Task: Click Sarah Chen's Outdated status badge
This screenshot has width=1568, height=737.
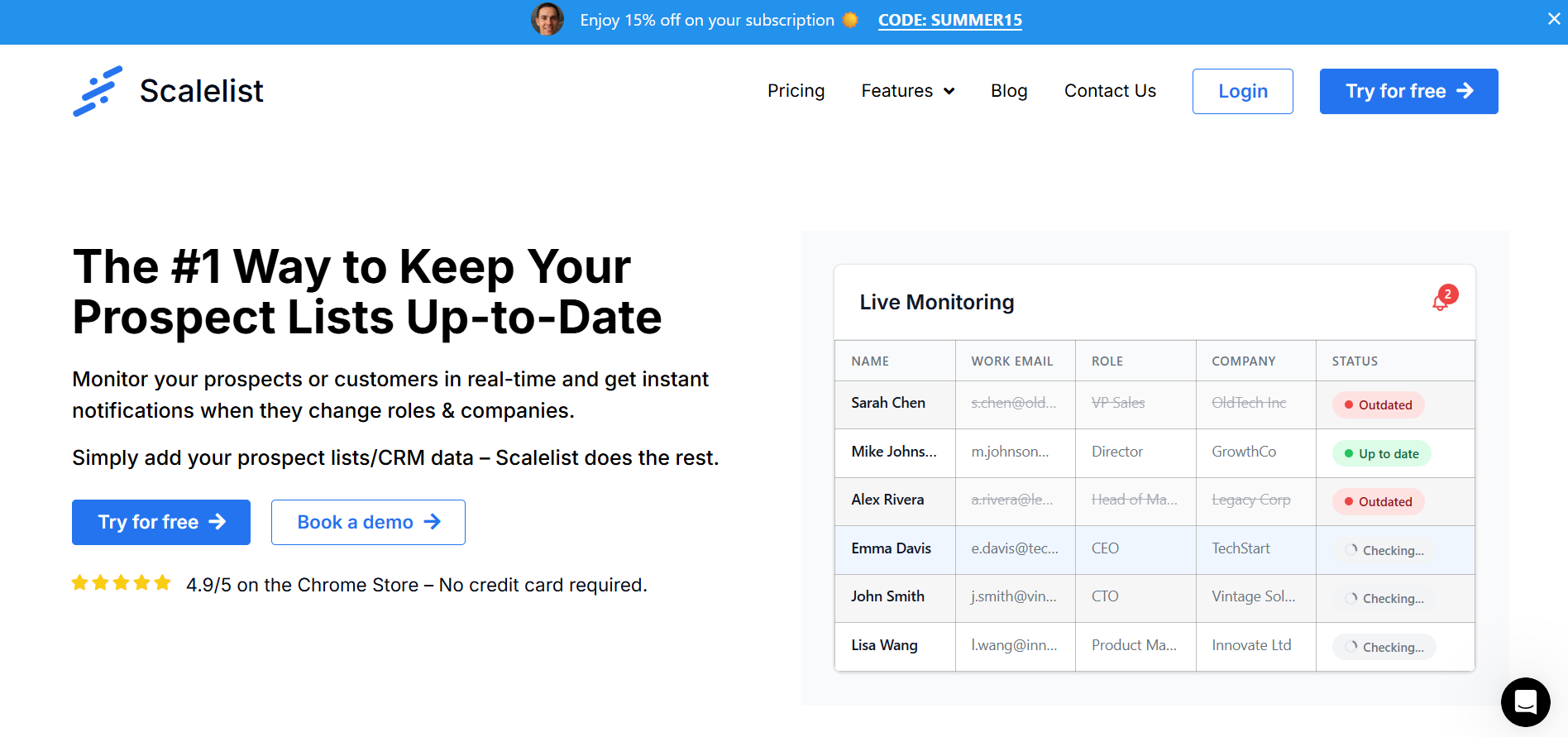Action: [x=1378, y=404]
